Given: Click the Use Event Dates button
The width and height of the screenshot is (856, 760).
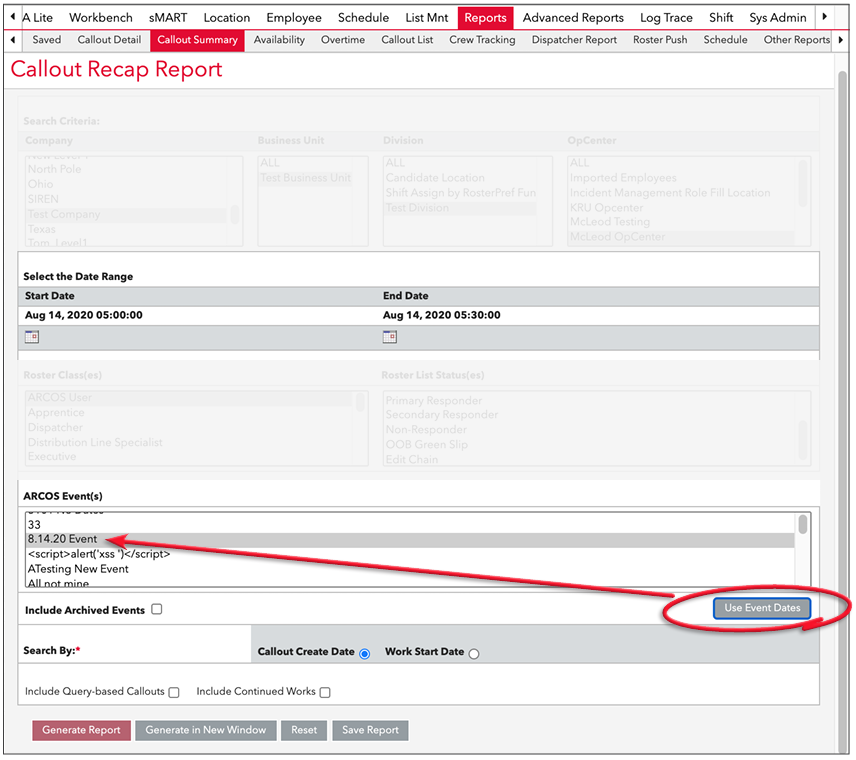Looking at the screenshot, I should (x=762, y=608).
